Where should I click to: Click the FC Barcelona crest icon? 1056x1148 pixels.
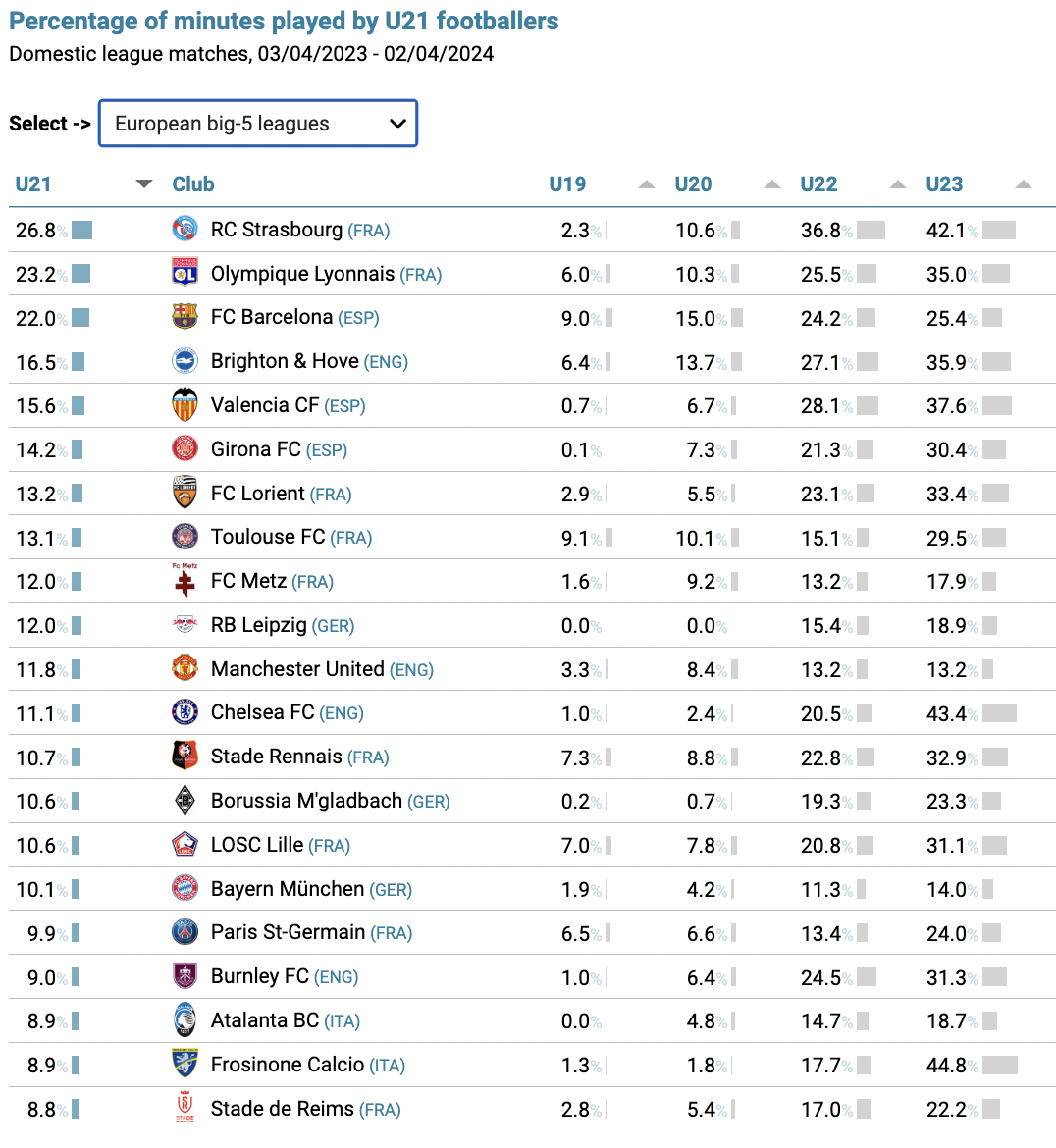click(185, 317)
